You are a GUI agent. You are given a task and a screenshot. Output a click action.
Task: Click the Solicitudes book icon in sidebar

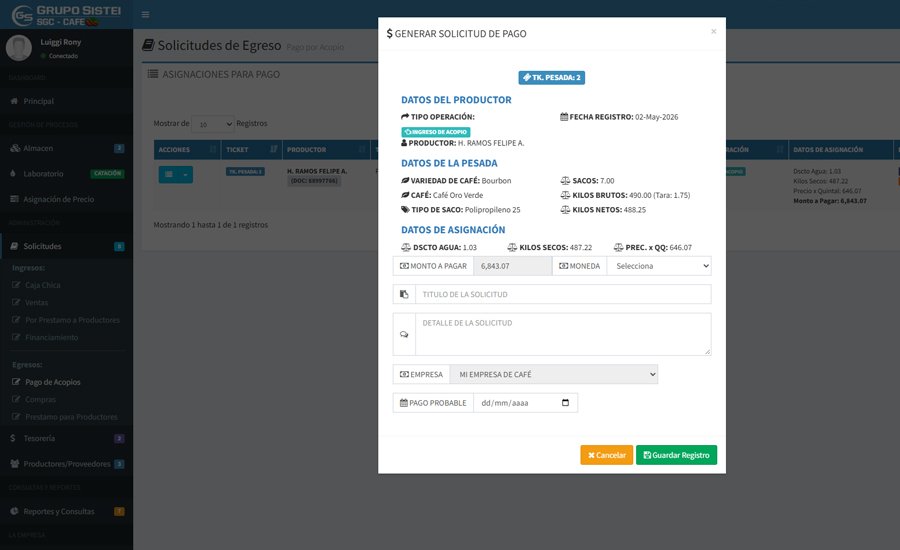[x=14, y=246]
